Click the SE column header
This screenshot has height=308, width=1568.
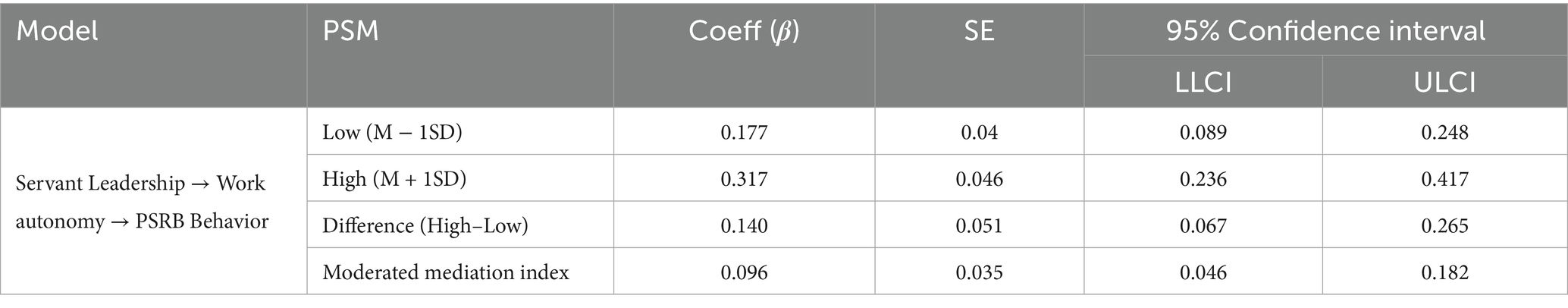coord(979,31)
